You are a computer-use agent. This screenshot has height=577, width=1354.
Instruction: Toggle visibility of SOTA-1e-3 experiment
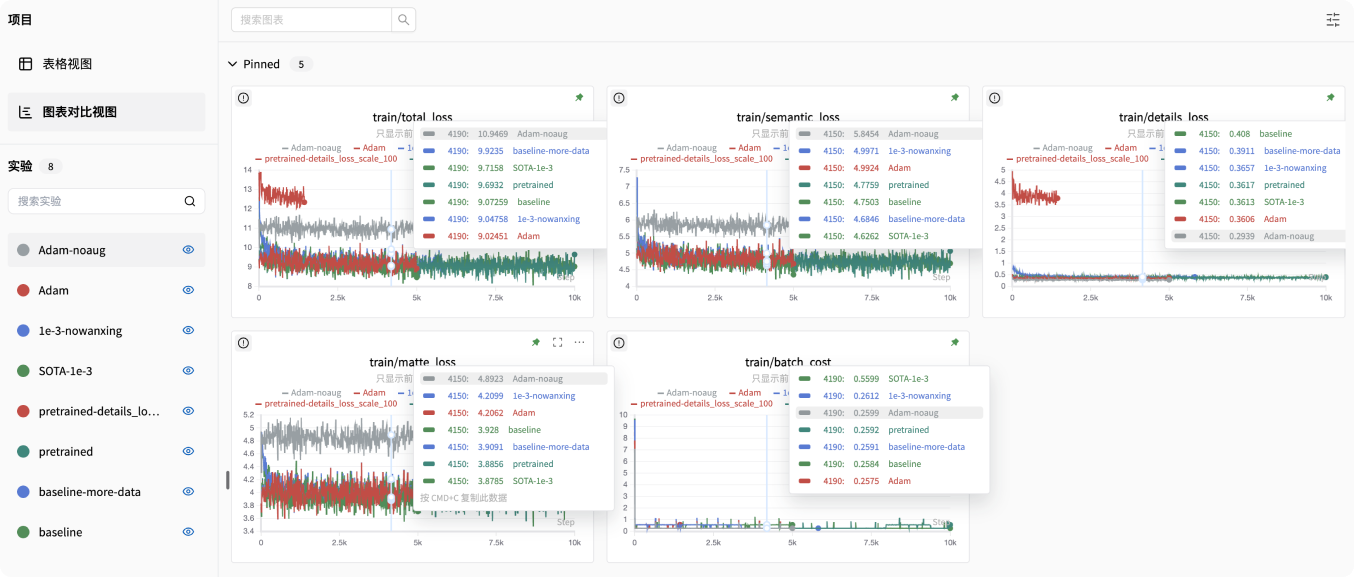(x=188, y=371)
